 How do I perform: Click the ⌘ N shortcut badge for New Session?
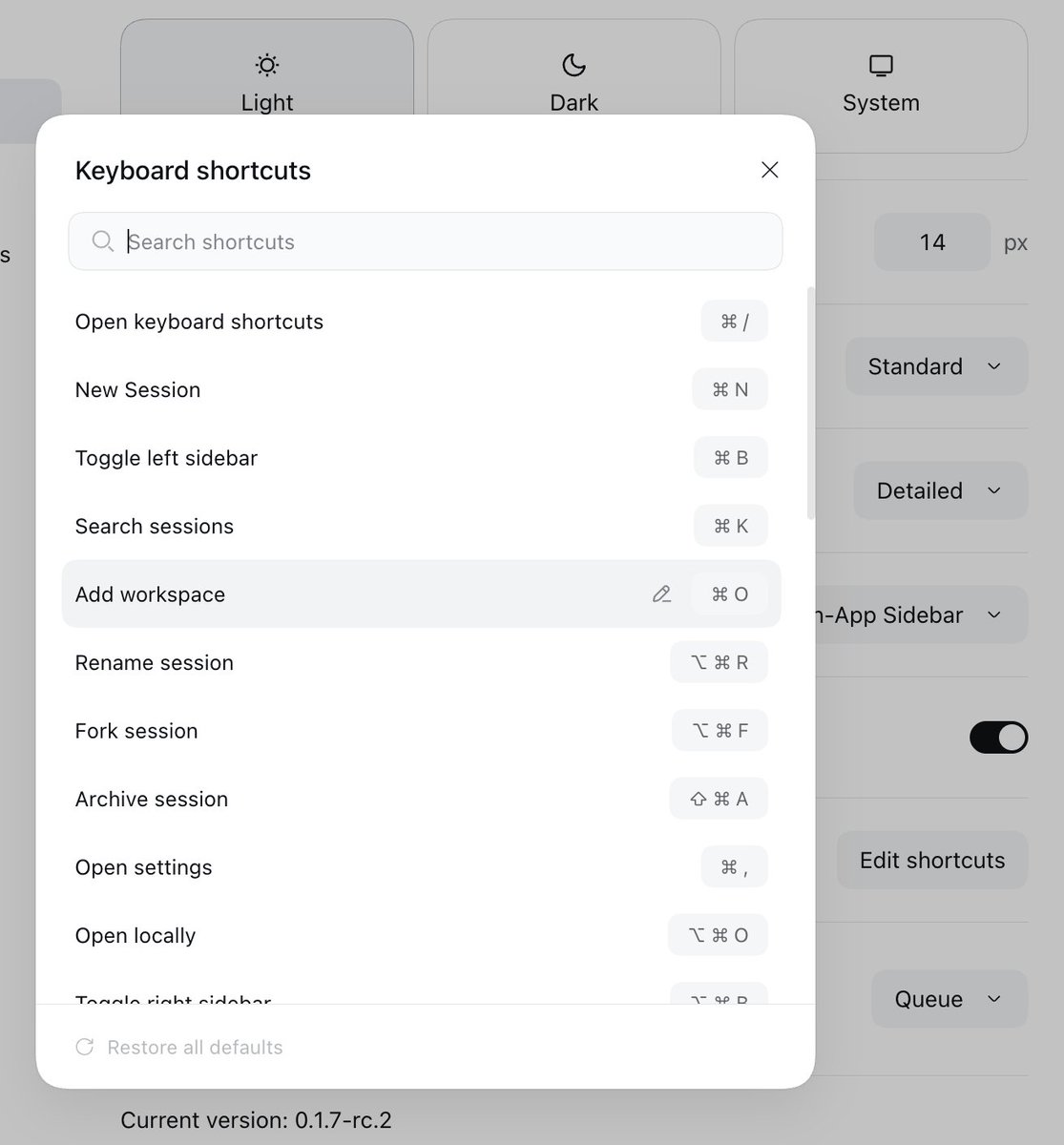[x=730, y=389]
